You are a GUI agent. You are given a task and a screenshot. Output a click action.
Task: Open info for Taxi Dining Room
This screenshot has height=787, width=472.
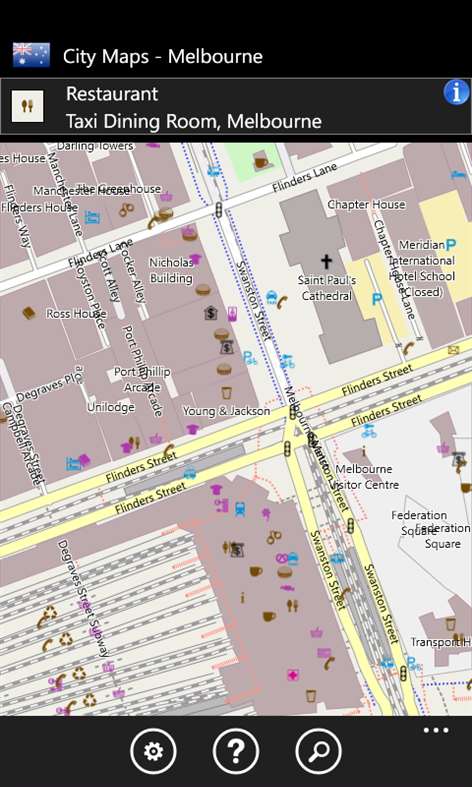(456, 92)
